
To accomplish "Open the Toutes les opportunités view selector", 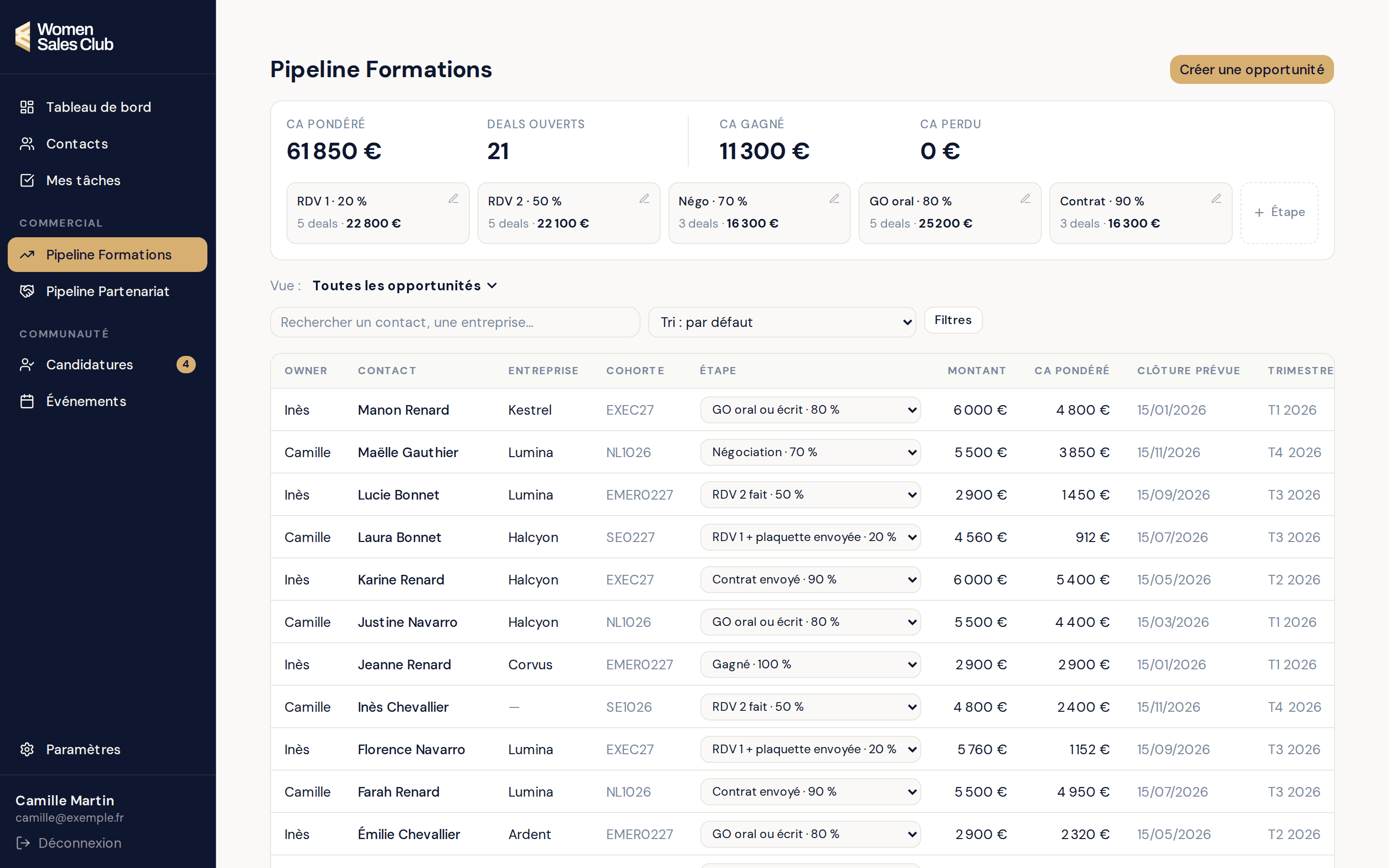I will pyautogui.click(x=405, y=286).
